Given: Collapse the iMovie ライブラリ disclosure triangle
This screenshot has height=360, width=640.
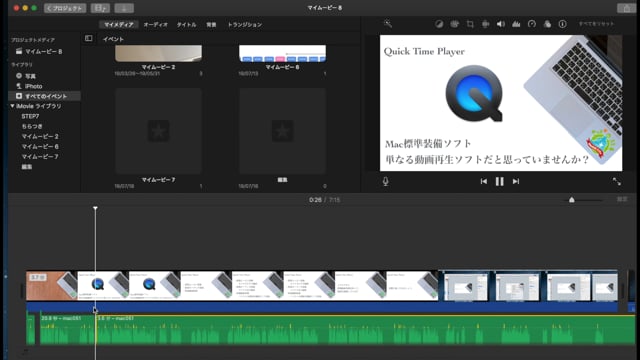Looking at the screenshot, I should 12,106.
